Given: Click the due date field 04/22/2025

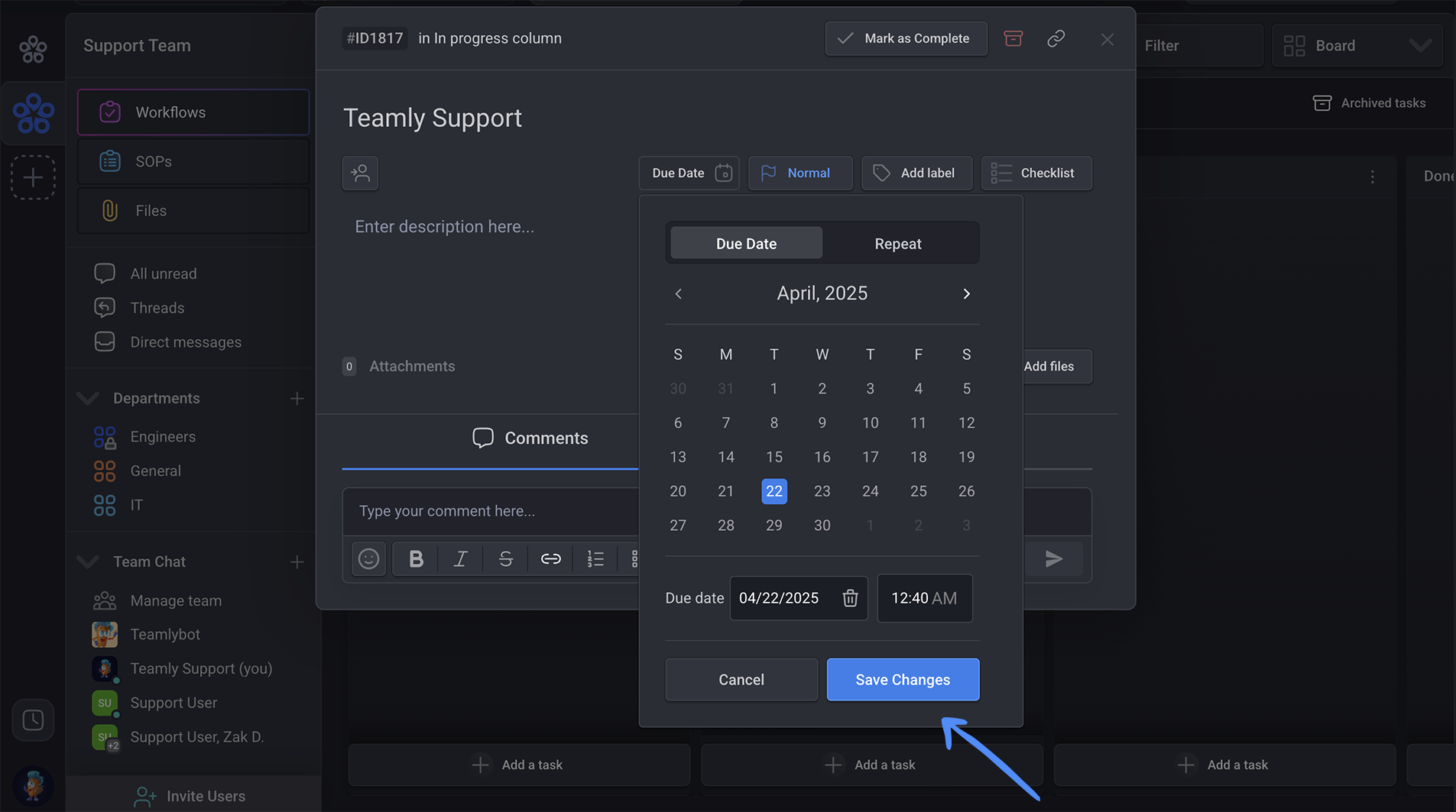Looking at the screenshot, I should (x=799, y=598).
